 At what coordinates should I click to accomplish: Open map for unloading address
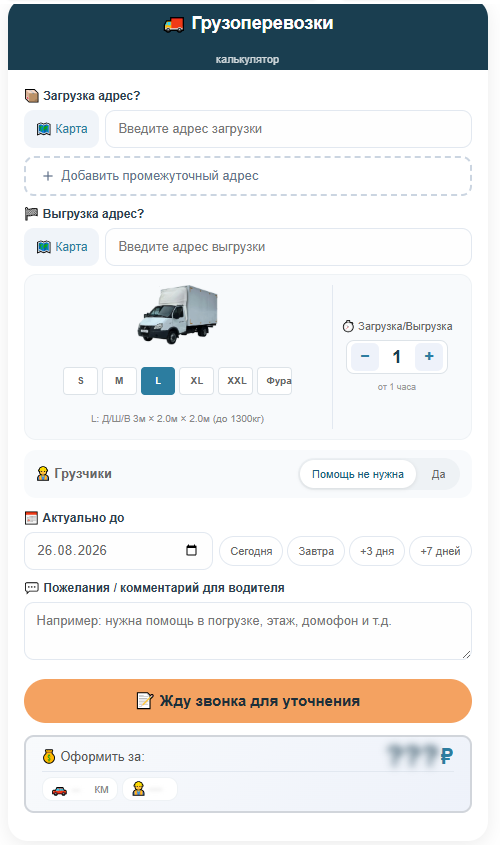61,247
